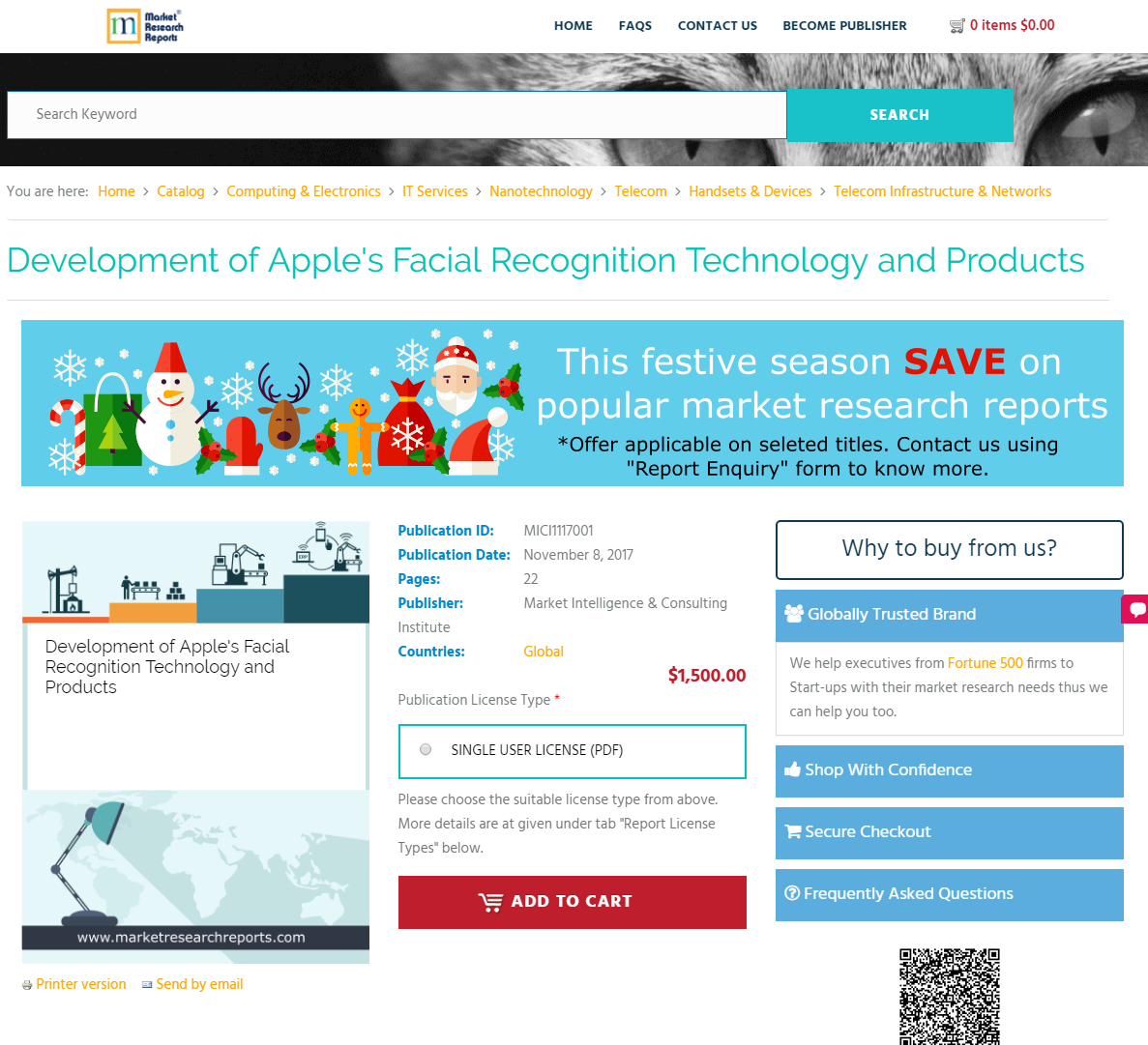Screen dimensions: 1148x1045
Task: Open the BECOME PUBLISHER menu item
Action: (x=844, y=25)
